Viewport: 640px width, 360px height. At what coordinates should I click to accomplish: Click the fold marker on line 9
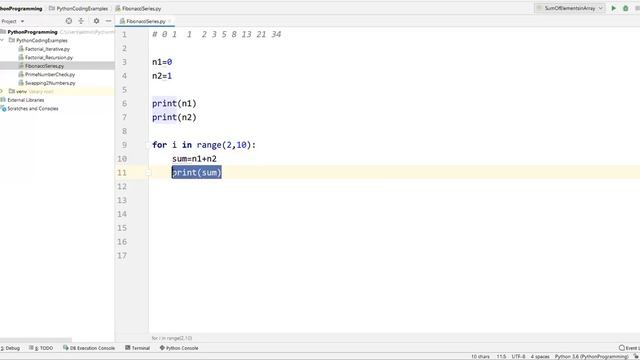point(148,145)
